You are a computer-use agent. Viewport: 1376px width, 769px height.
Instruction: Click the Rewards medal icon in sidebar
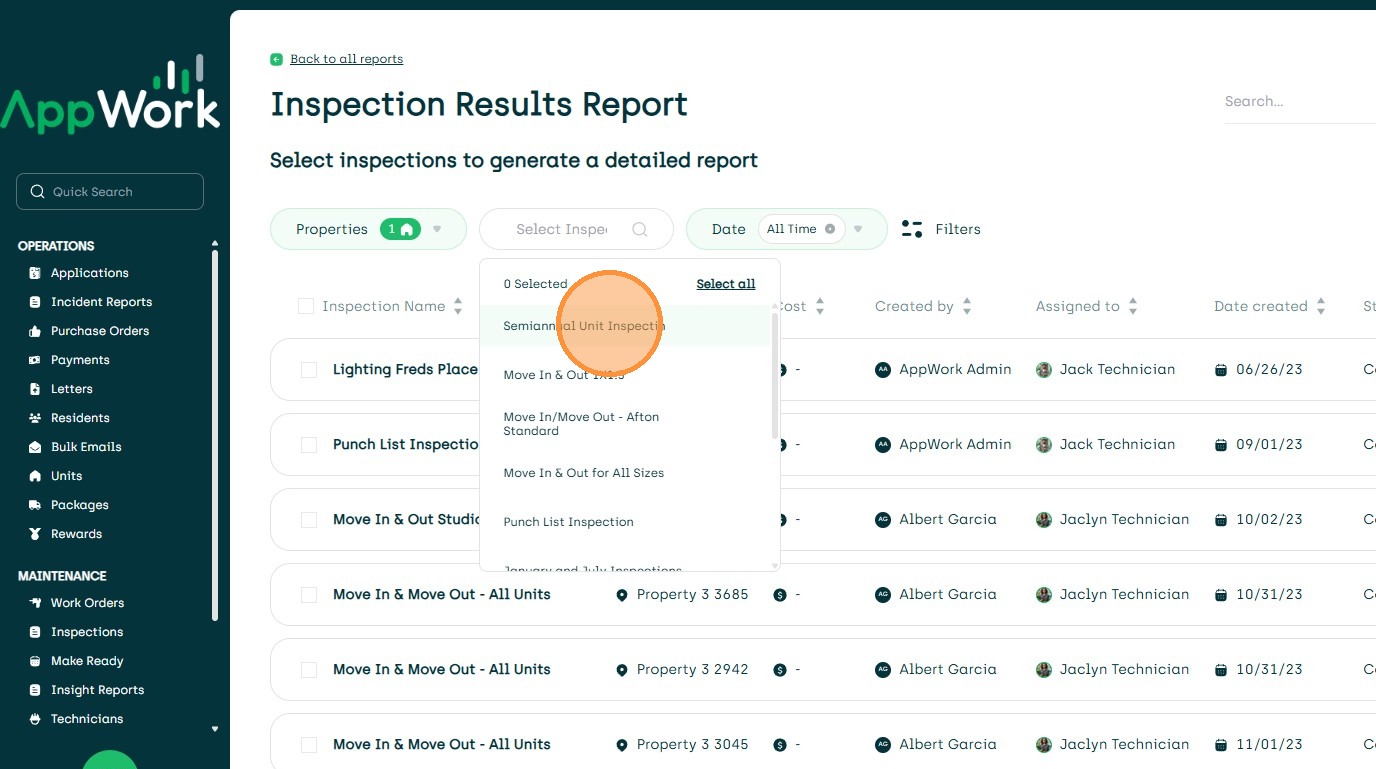click(36, 534)
